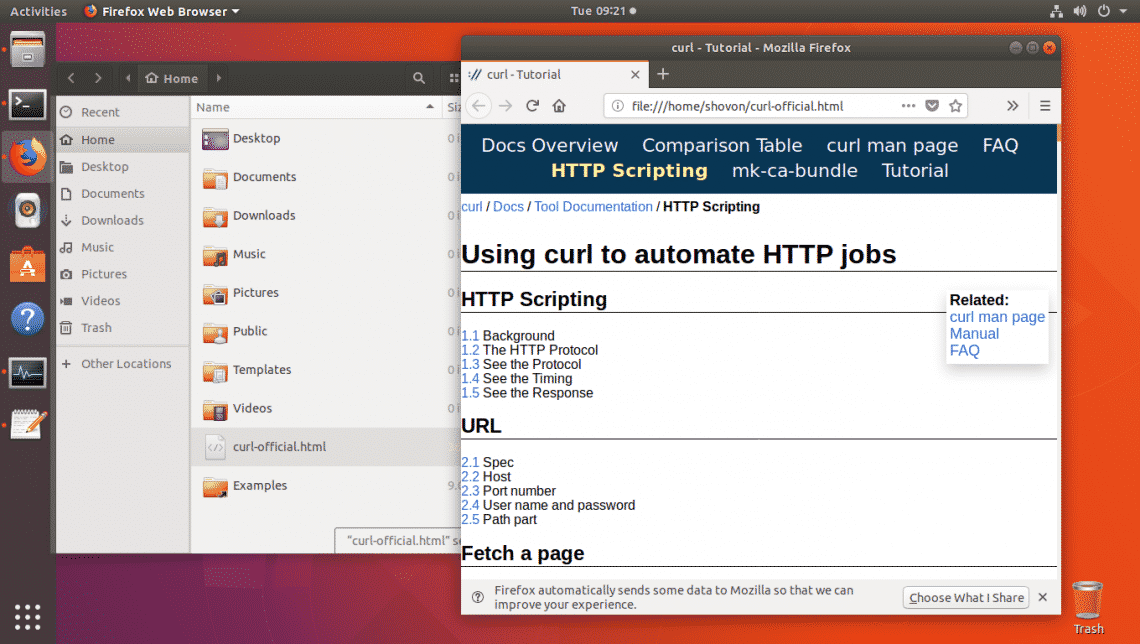This screenshot has height=644, width=1140.
Task: Open Ubuntu Software from the dock
Action: pyautogui.click(x=27, y=265)
